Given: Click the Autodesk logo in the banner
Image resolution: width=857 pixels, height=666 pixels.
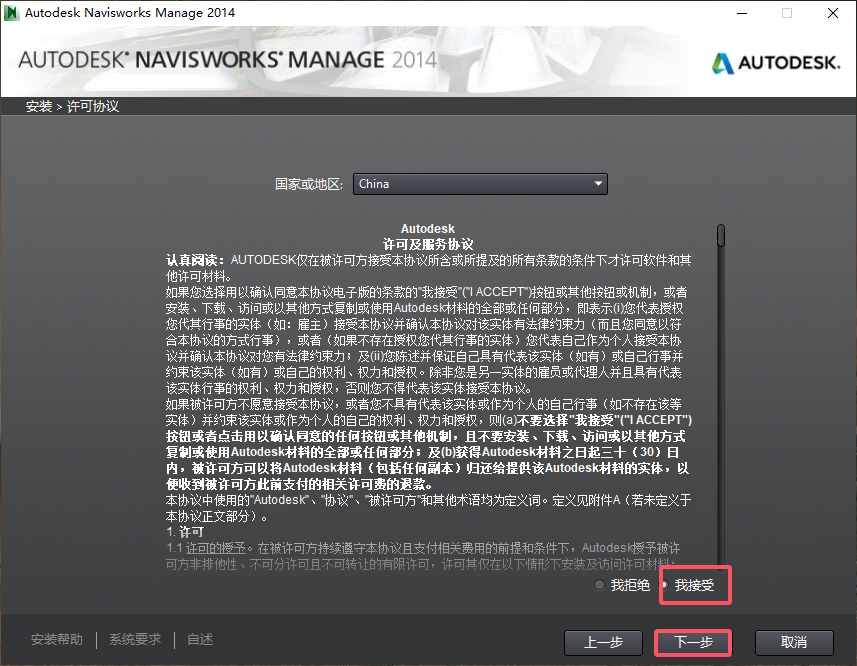Looking at the screenshot, I should [x=776, y=63].
